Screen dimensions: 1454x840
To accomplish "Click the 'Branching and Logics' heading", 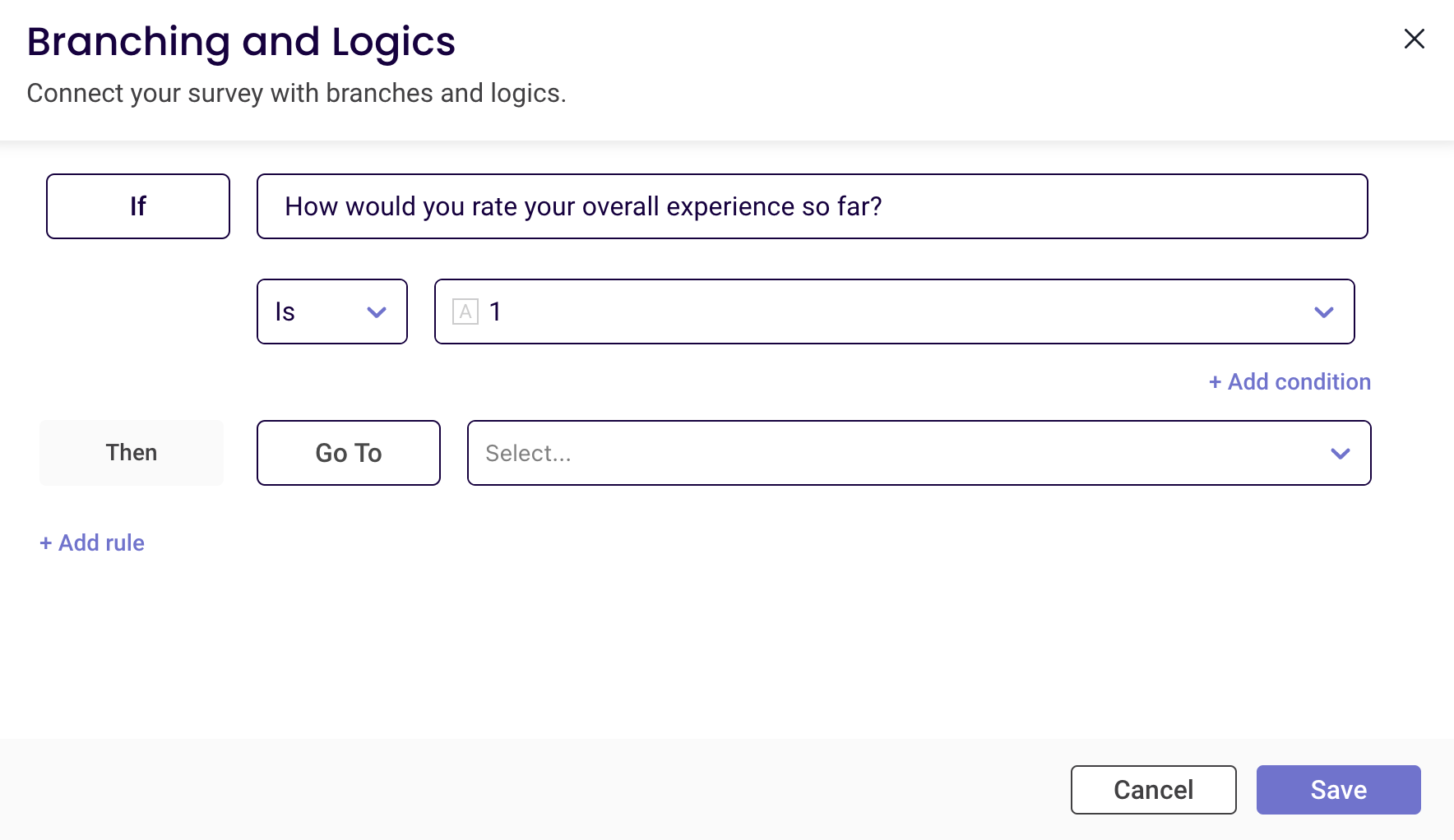I will (x=241, y=42).
